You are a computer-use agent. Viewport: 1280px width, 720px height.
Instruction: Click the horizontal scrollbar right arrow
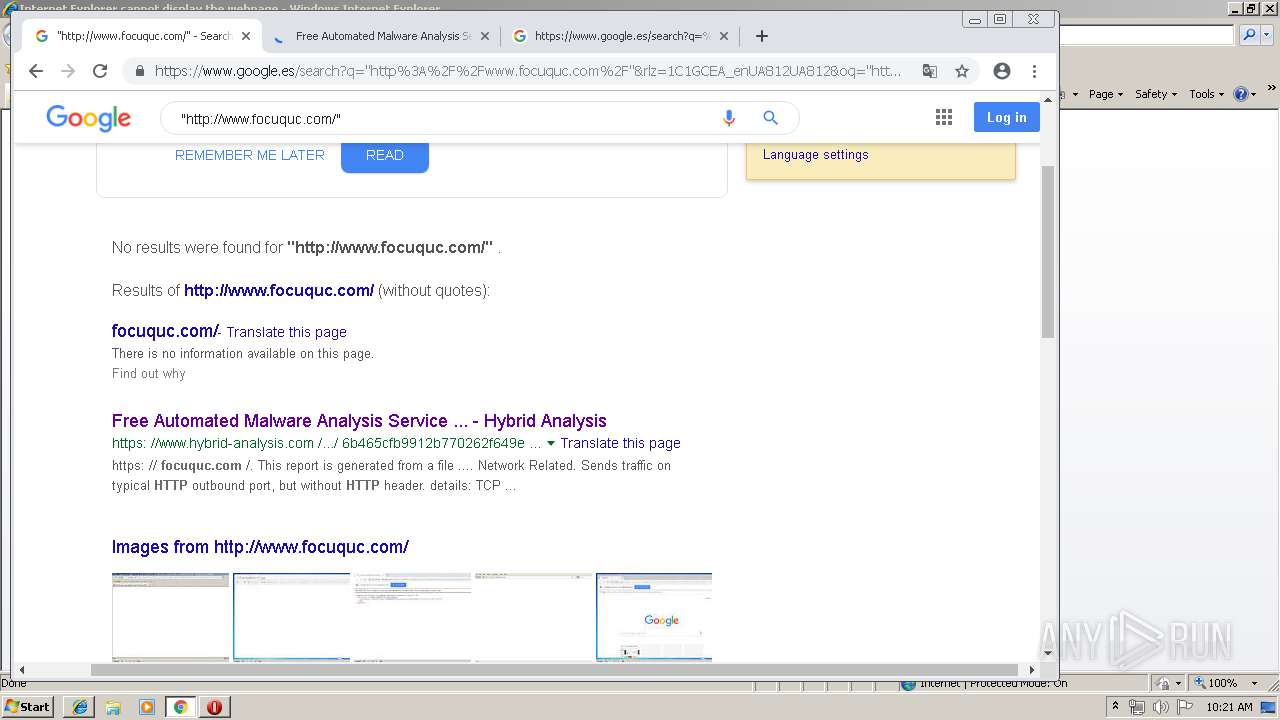click(x=1031, y=670)
